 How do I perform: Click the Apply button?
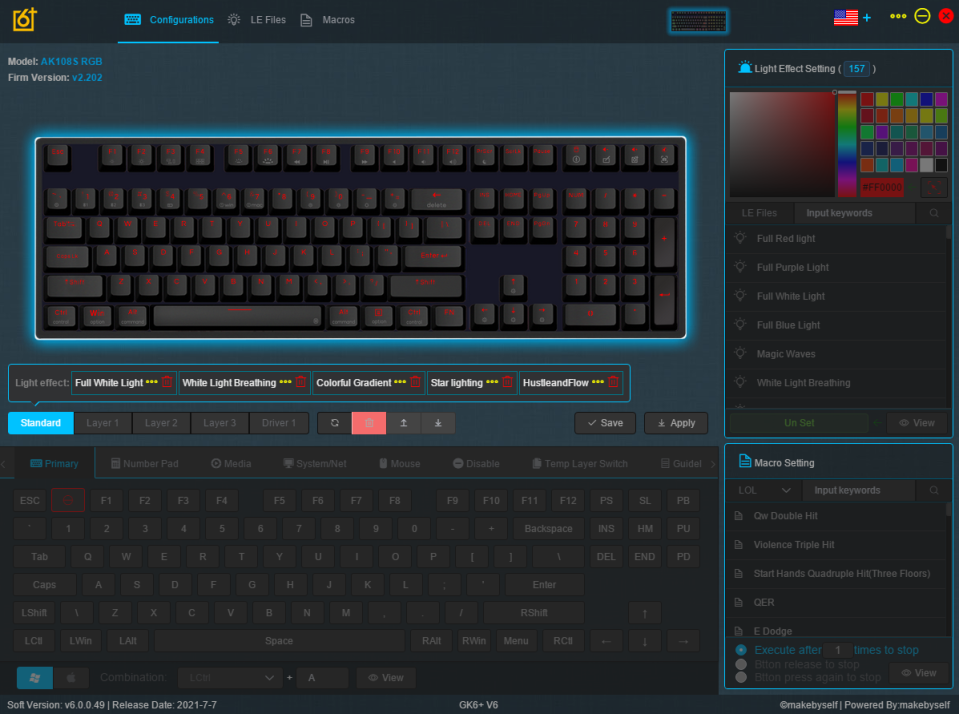(x=676, y=423)
